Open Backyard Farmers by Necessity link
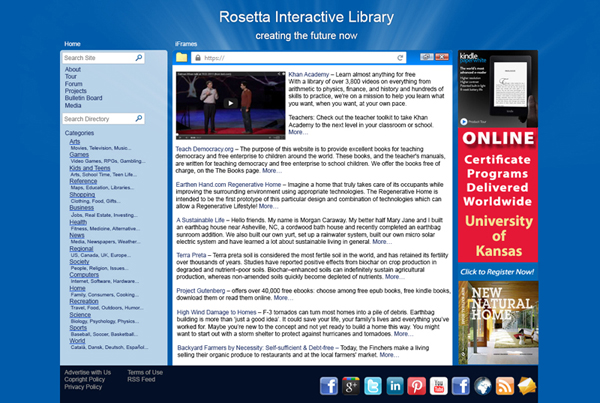This screenshot has width=600, height=403. [256, 348]
